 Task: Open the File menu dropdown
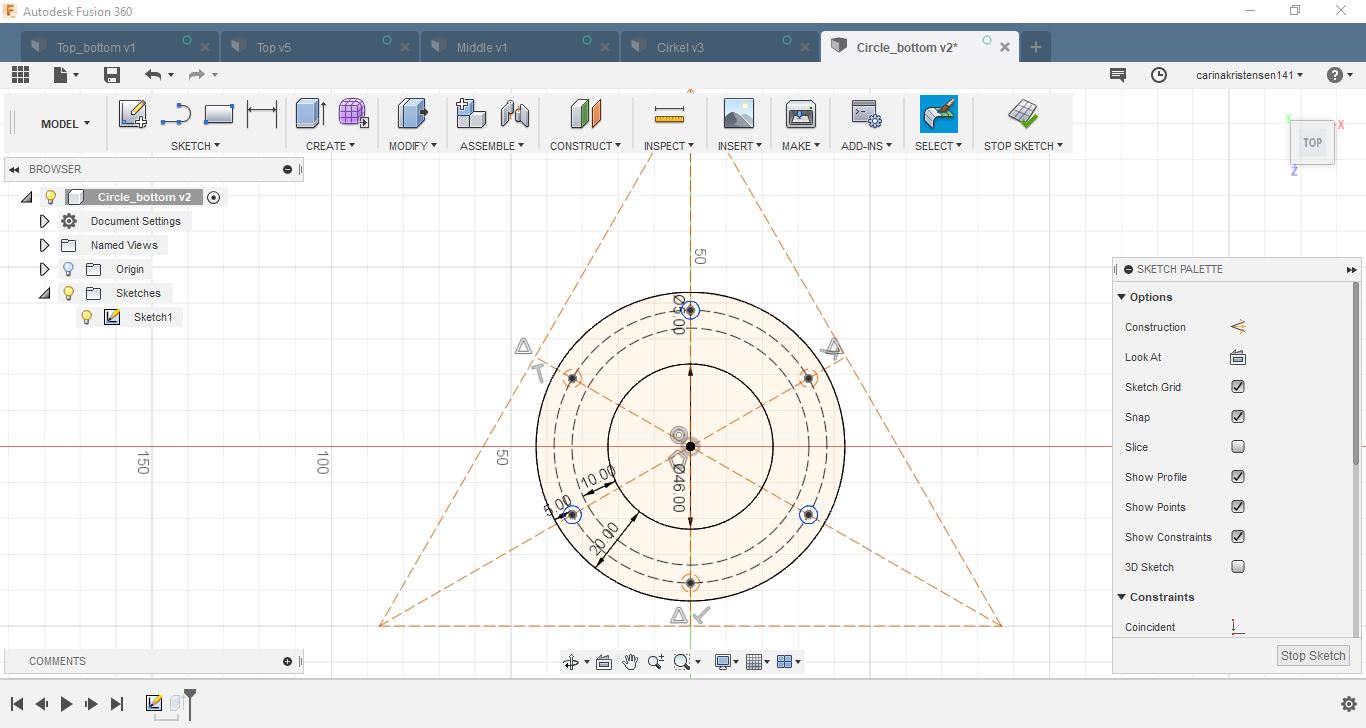pyautogui.click(x=66, y=75)
